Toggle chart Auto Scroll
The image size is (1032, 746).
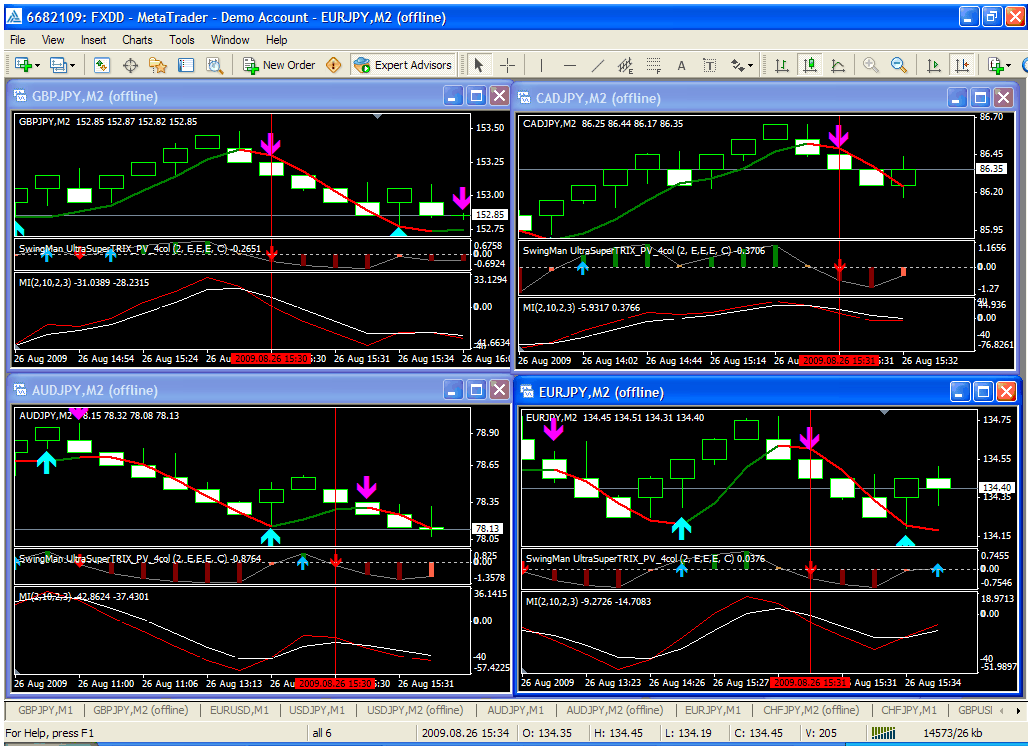pyautogui.click(x=933, y=65)
